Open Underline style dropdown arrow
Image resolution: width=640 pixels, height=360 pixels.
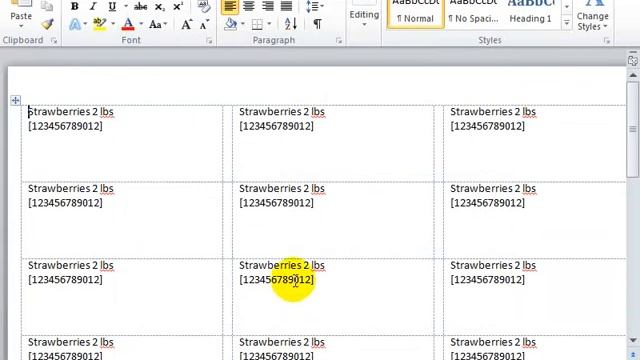[125, 6]
